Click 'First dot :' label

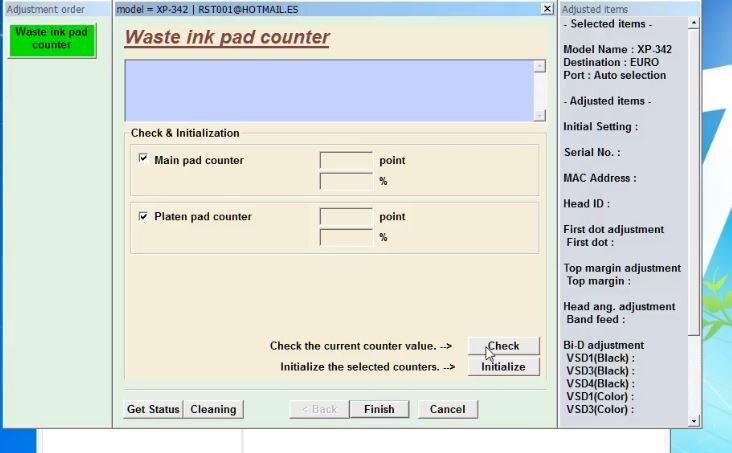[x=590, y=242]
